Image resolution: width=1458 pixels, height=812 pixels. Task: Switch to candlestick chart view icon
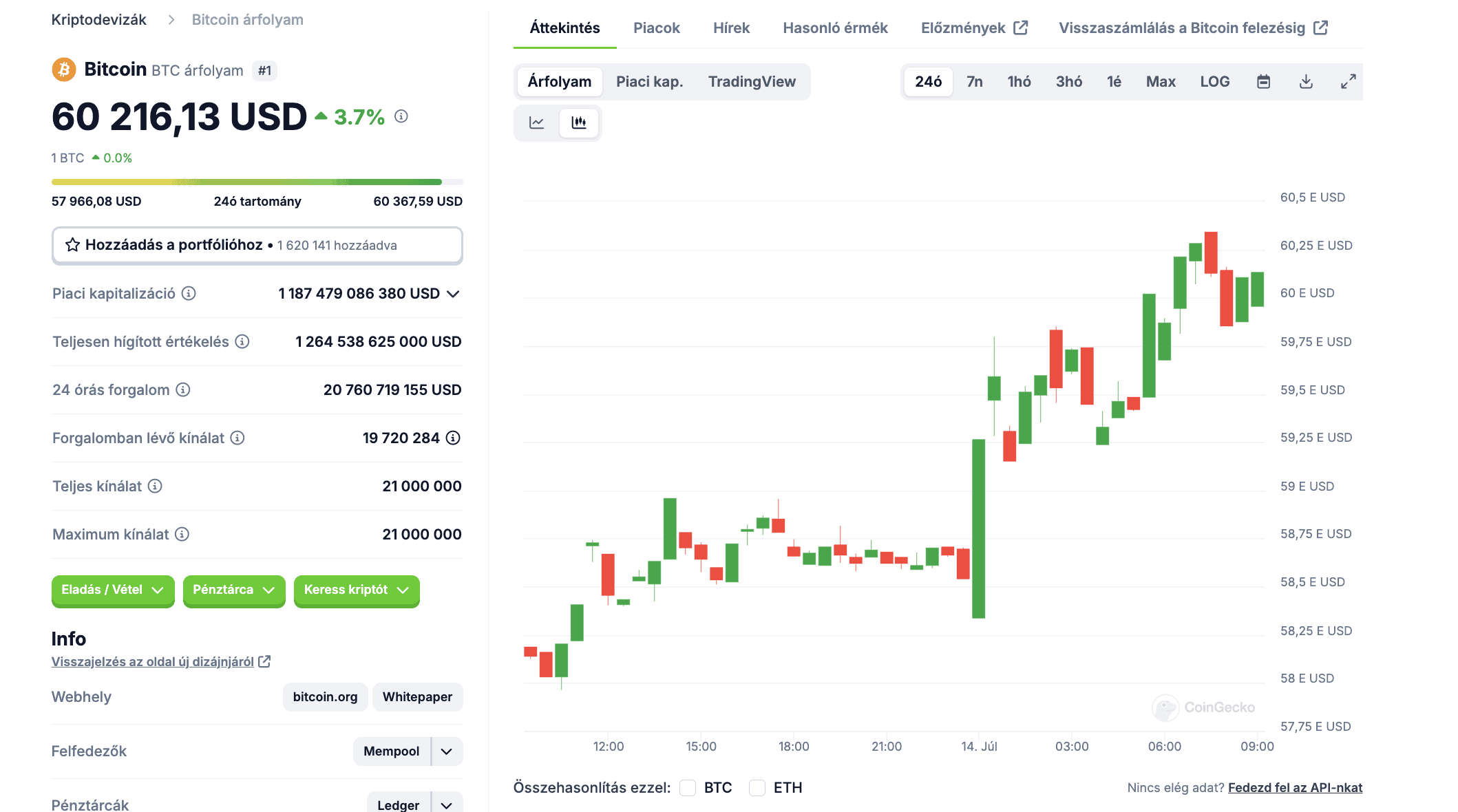pyautogui.click(x=579, y=122)
